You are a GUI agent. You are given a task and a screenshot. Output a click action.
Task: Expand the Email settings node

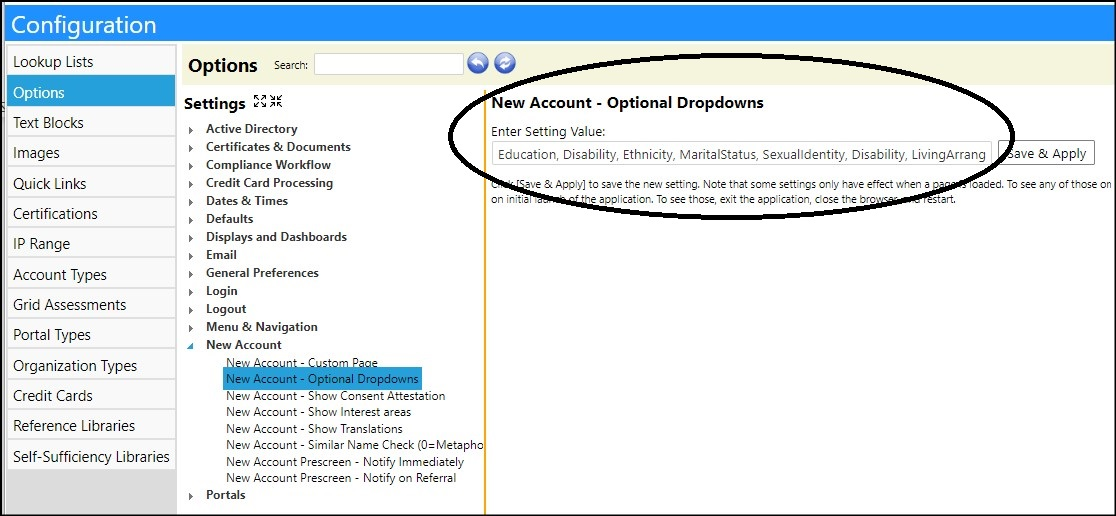pyautogui.click(x=191, y=256)
